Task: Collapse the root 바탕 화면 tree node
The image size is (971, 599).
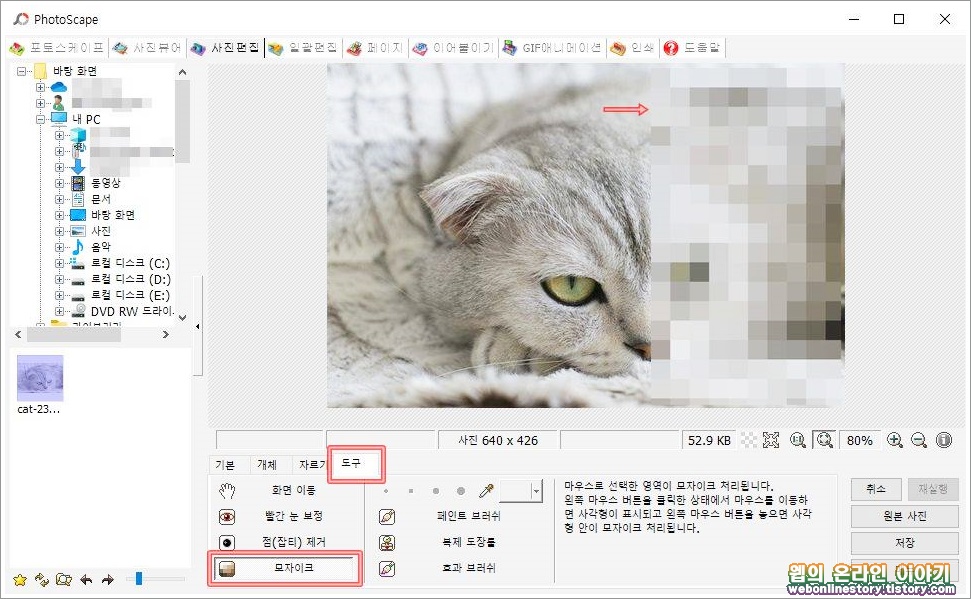Action: pos(21,71)
